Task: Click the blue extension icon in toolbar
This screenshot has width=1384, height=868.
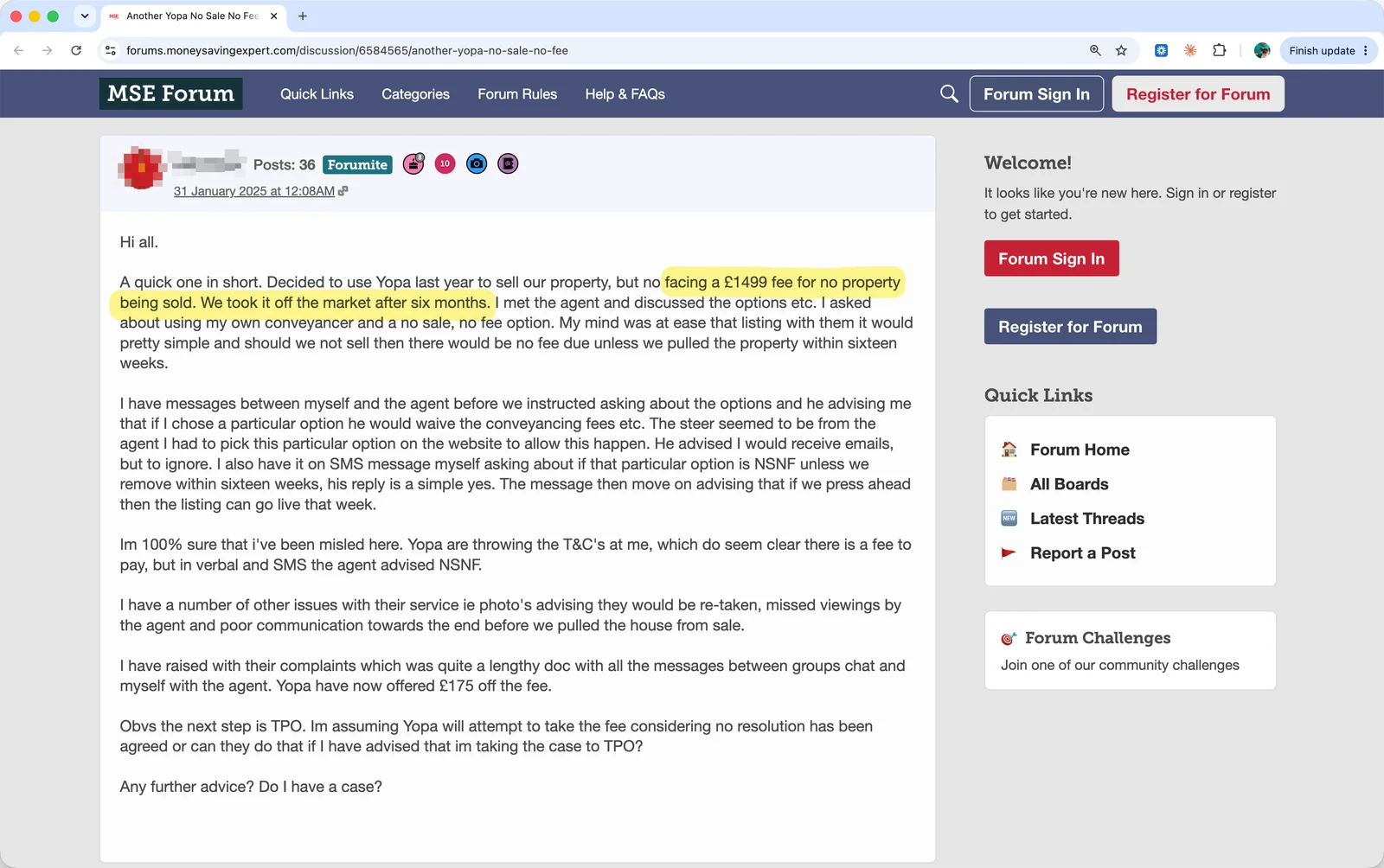Action: [x=1161, y=50]
